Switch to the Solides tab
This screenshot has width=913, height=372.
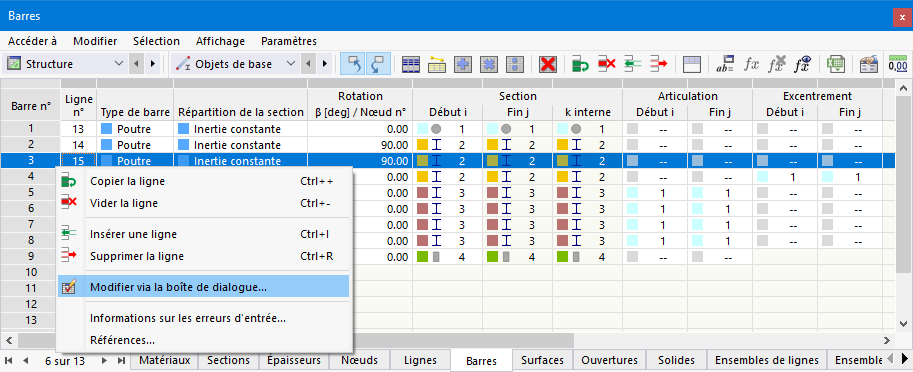pyautogui.click(x=677, y=360)
